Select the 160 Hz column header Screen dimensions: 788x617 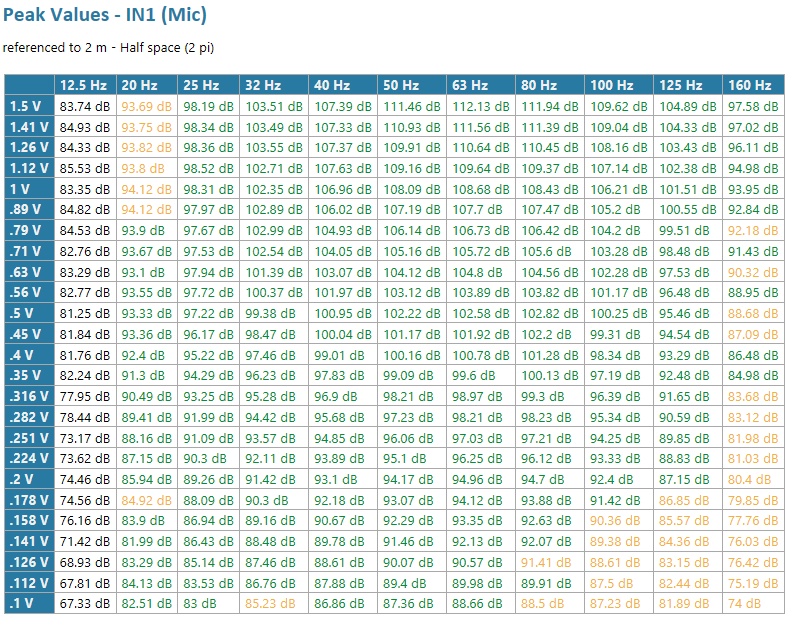tap(750, 85)
